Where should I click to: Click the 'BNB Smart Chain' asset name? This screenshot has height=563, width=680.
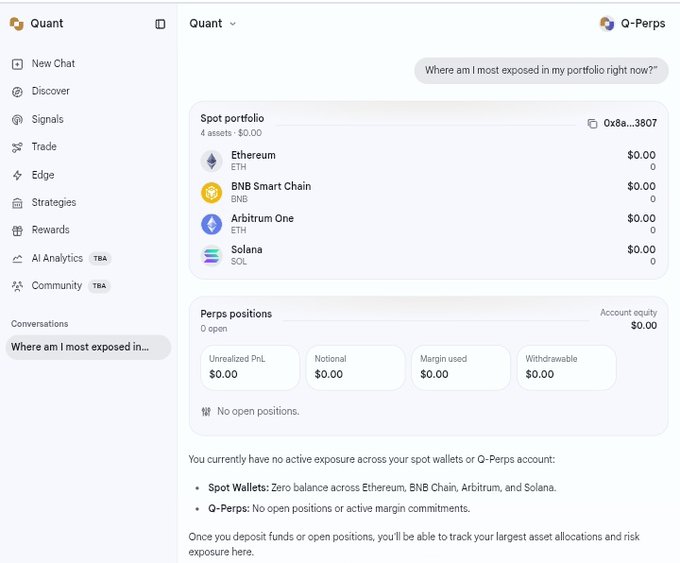click(271, 187)
